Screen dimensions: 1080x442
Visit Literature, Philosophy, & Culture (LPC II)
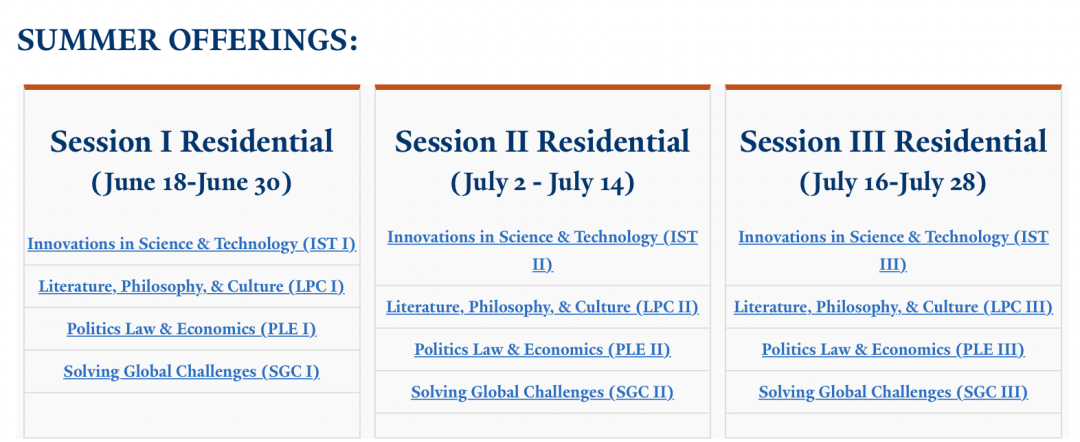[542, 307]
